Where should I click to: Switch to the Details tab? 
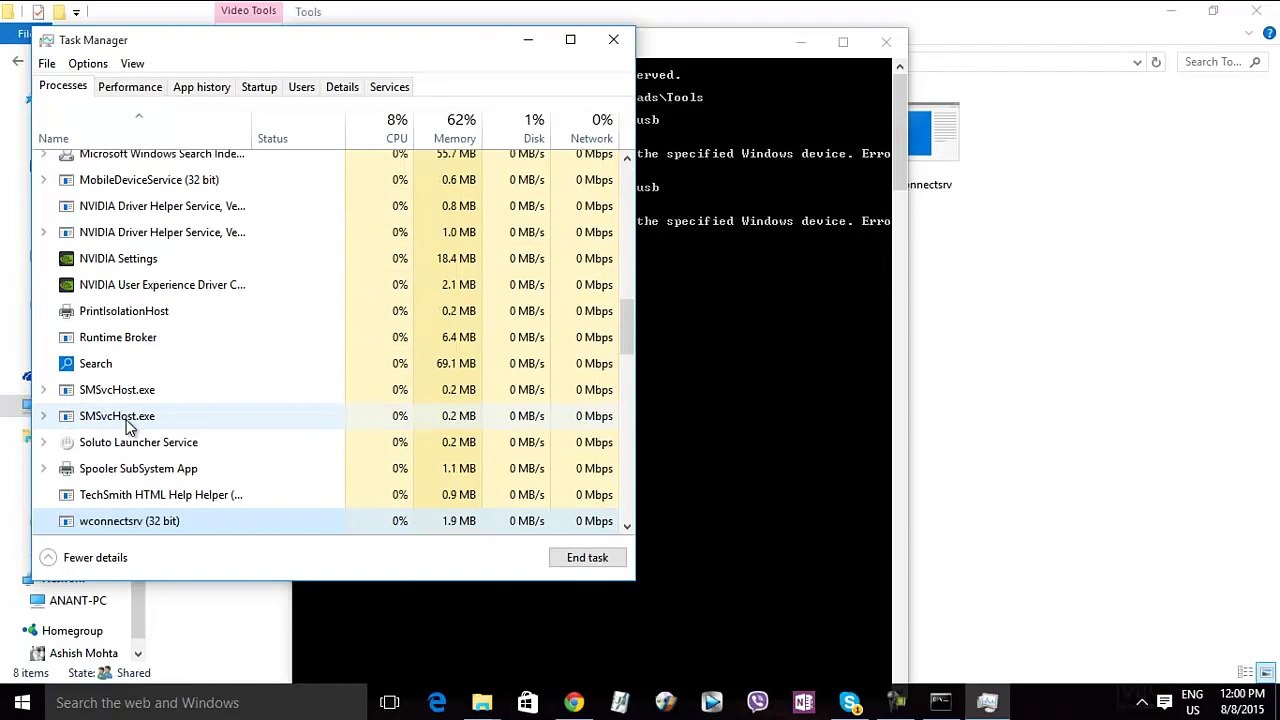(x=342, y=87)
